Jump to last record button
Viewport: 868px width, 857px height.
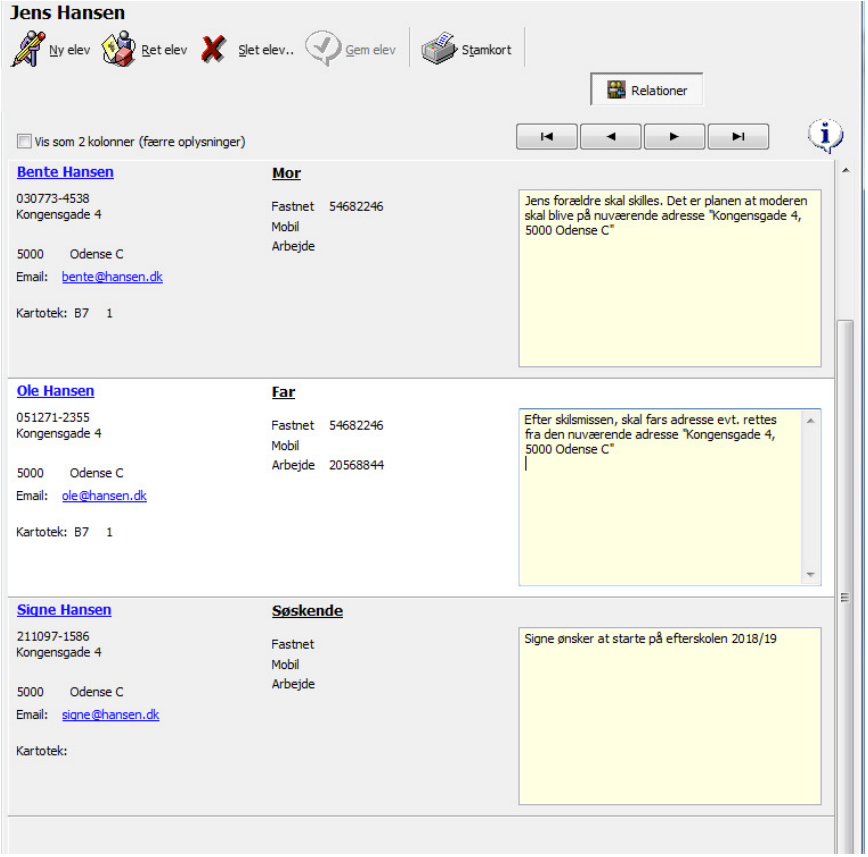point(738,136)
